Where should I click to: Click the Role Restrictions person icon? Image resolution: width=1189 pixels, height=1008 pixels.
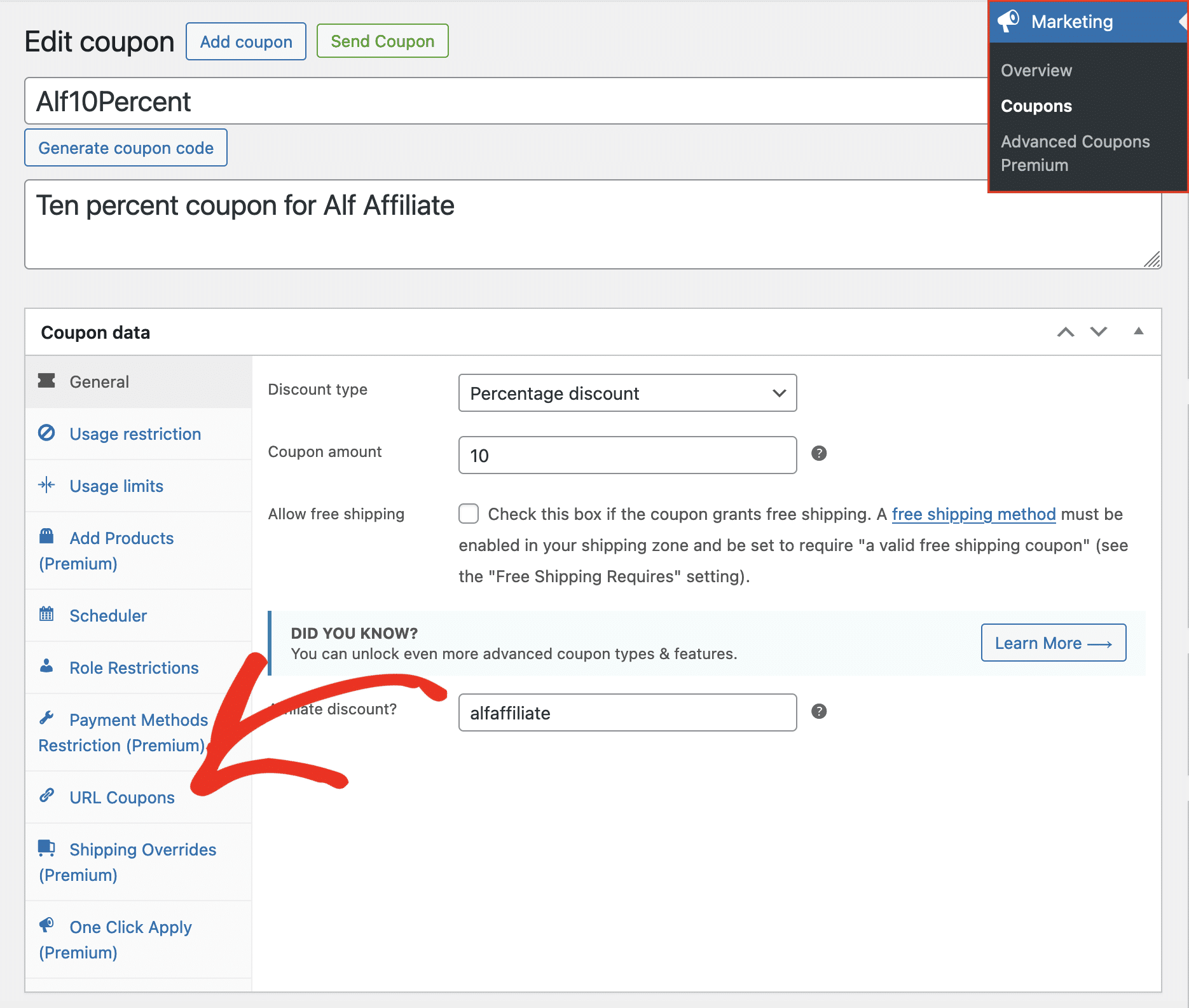(x=46, y=665)
